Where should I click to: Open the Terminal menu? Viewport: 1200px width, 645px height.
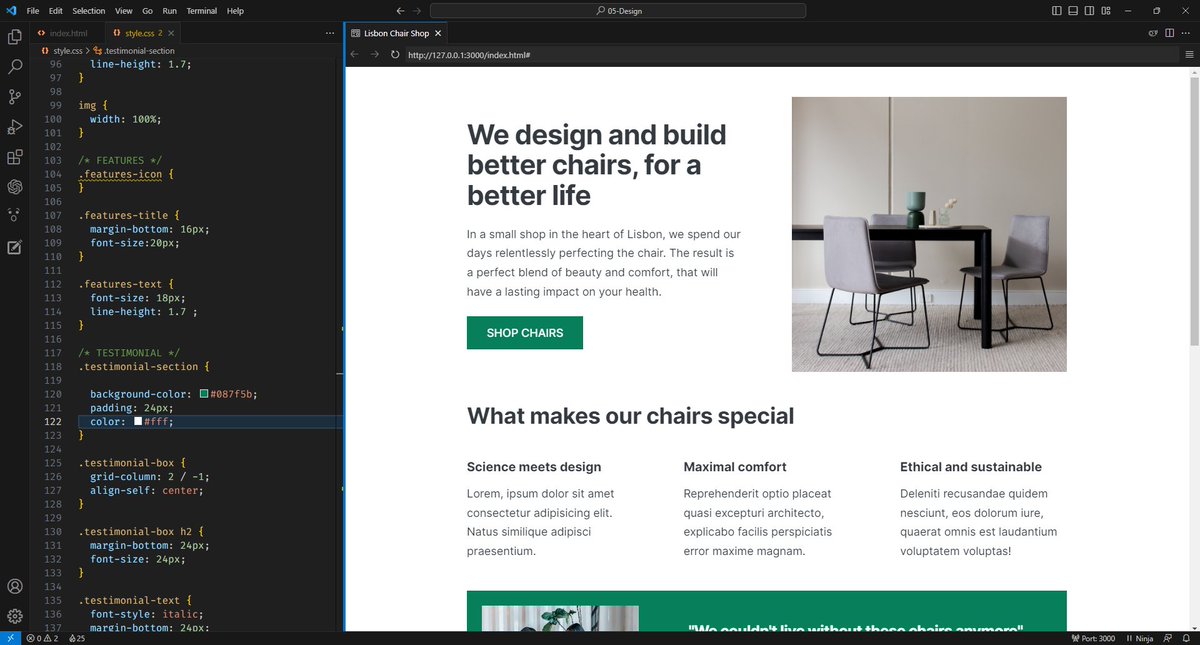(x=202, y=11)
